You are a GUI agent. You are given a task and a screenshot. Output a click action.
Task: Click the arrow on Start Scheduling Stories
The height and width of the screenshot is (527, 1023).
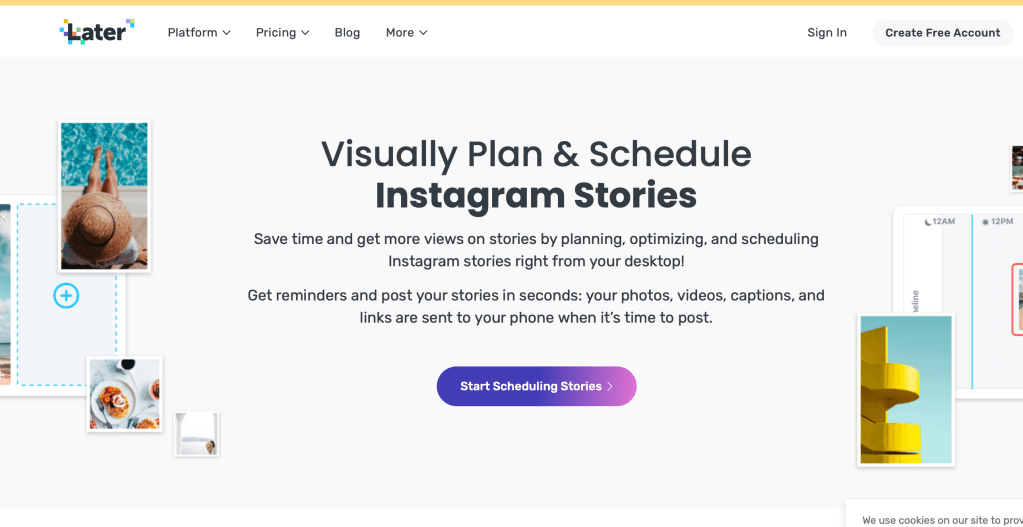pyautogui.click(x=610, y=386)
